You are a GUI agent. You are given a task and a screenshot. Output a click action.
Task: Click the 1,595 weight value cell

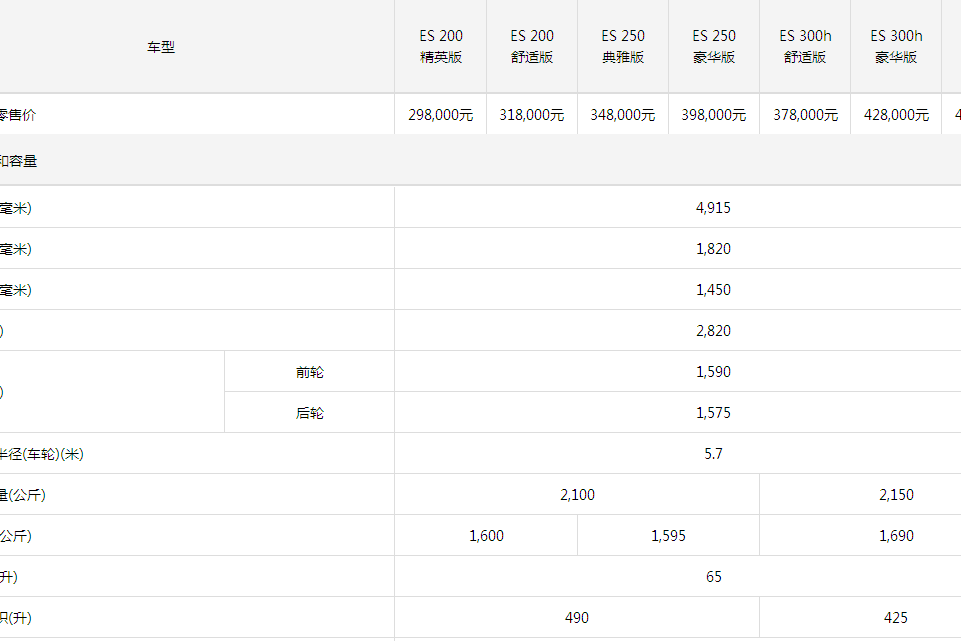pos(668,536)
